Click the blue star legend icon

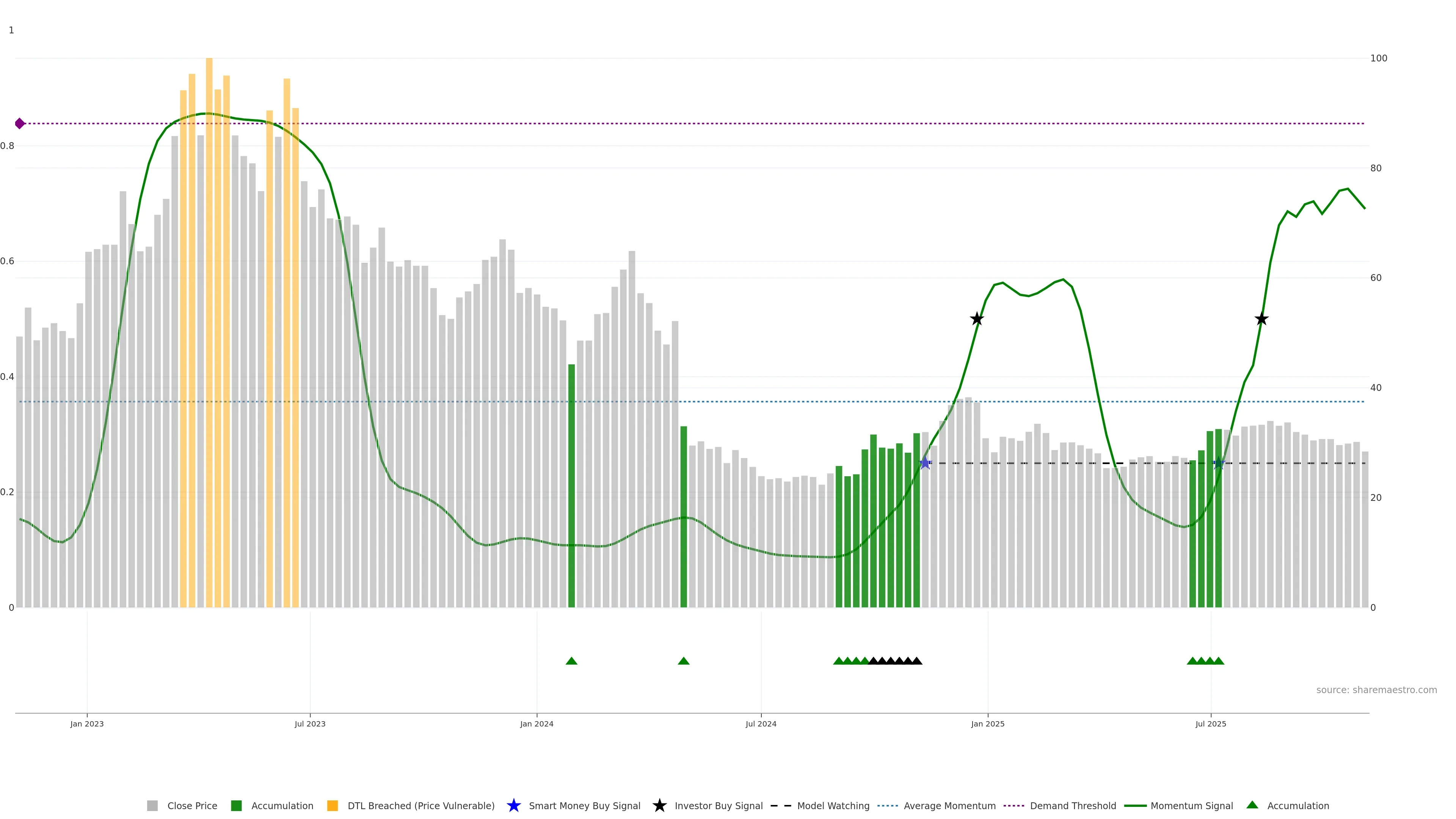click(513, 805)
